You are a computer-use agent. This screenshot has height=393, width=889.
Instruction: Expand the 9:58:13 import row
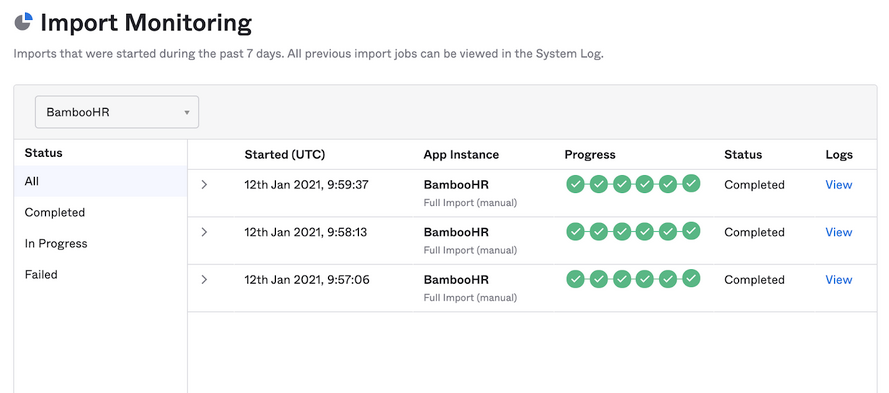[x=204, y=232]
